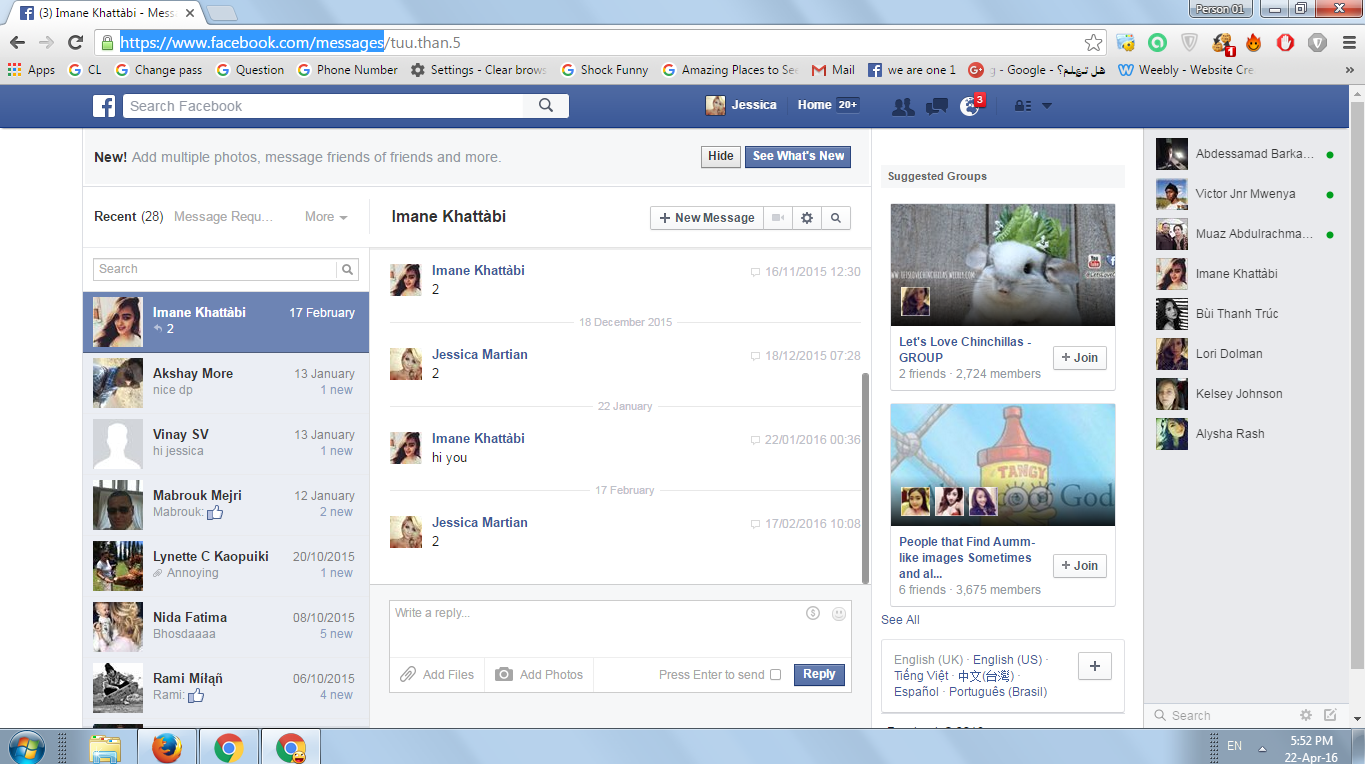
Task: Click the See All link
Action: point(900,620)
